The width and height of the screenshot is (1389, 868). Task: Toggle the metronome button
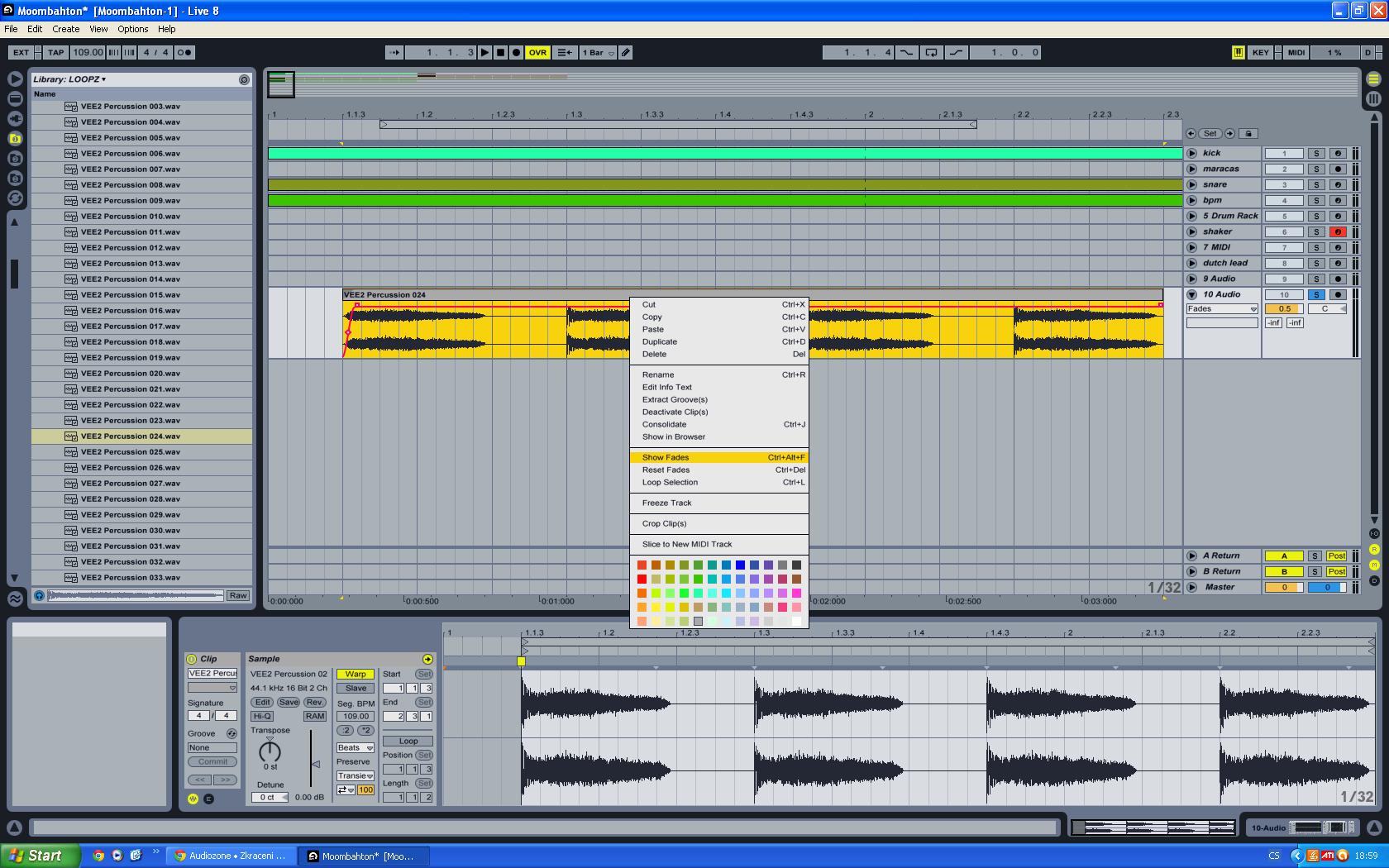click(184, 52)
